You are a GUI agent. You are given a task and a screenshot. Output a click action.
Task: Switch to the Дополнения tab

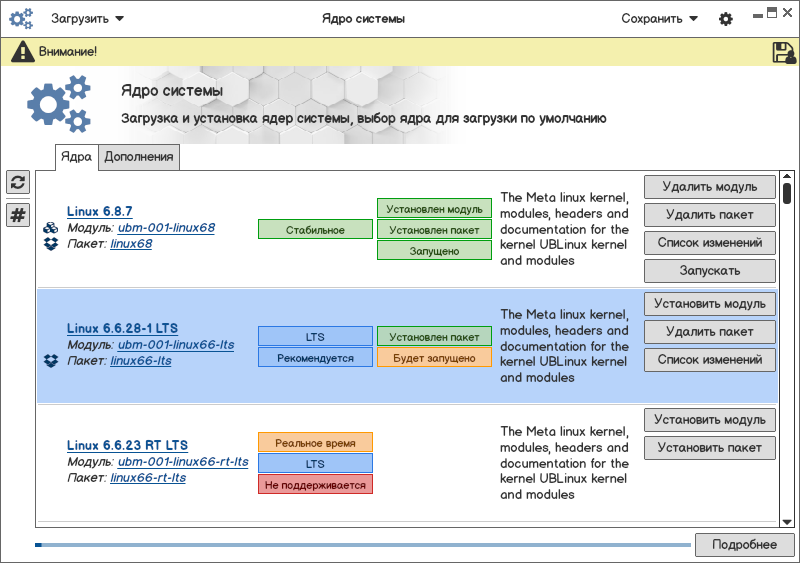(x=139, y=157)
